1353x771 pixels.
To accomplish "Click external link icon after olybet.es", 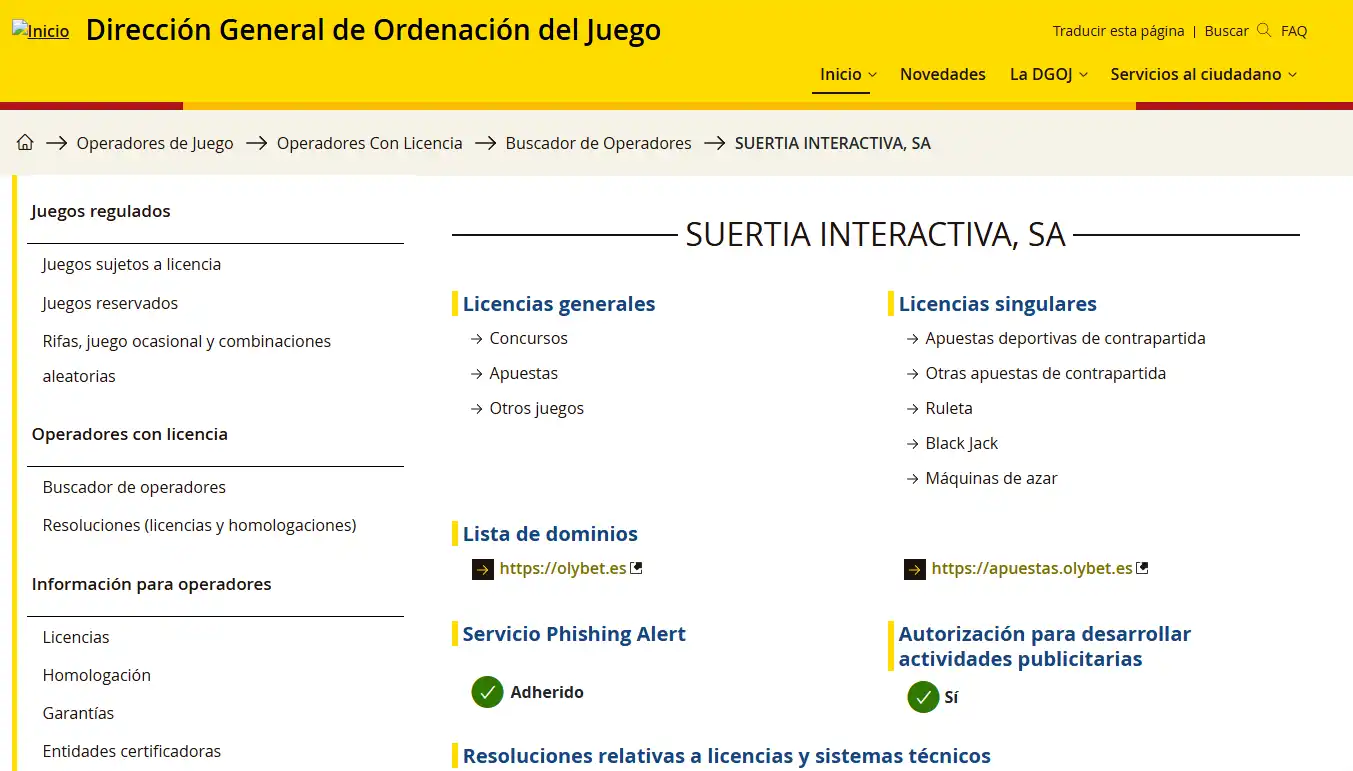I will click(636, 568).
